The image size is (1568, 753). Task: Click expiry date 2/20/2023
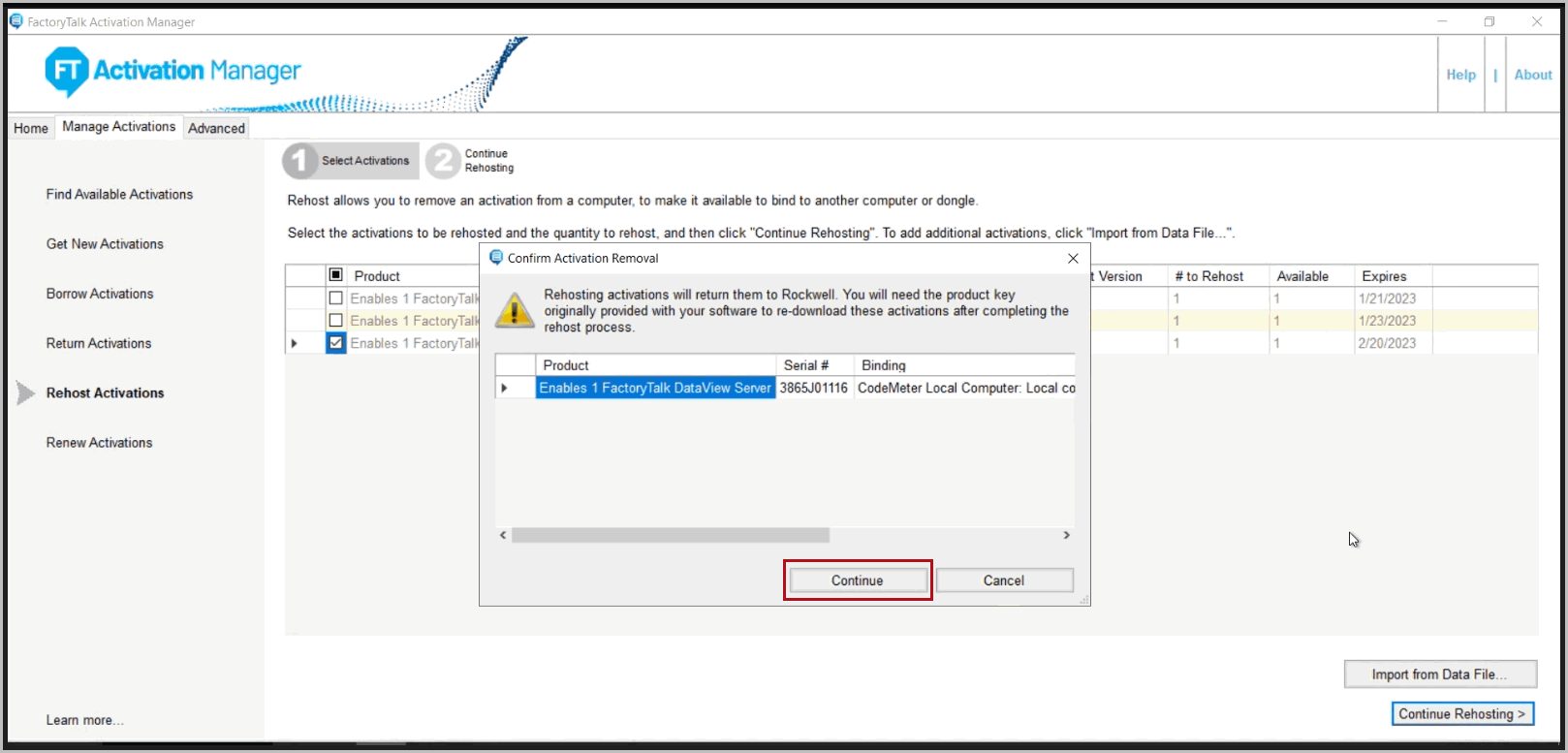click(1387, 343)
